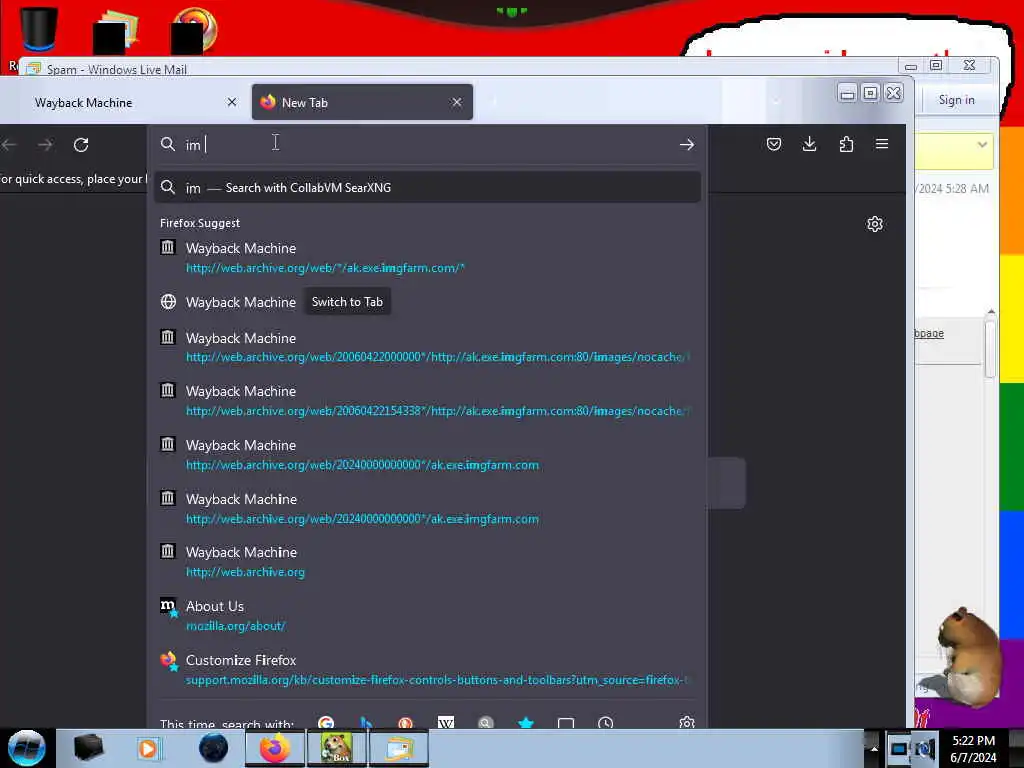The width and height of the screenshot is (1024, 768).
Task: Click the Spam - Windows Live Mail title bar
Action: pyautogui.click(x=457, y=68)
